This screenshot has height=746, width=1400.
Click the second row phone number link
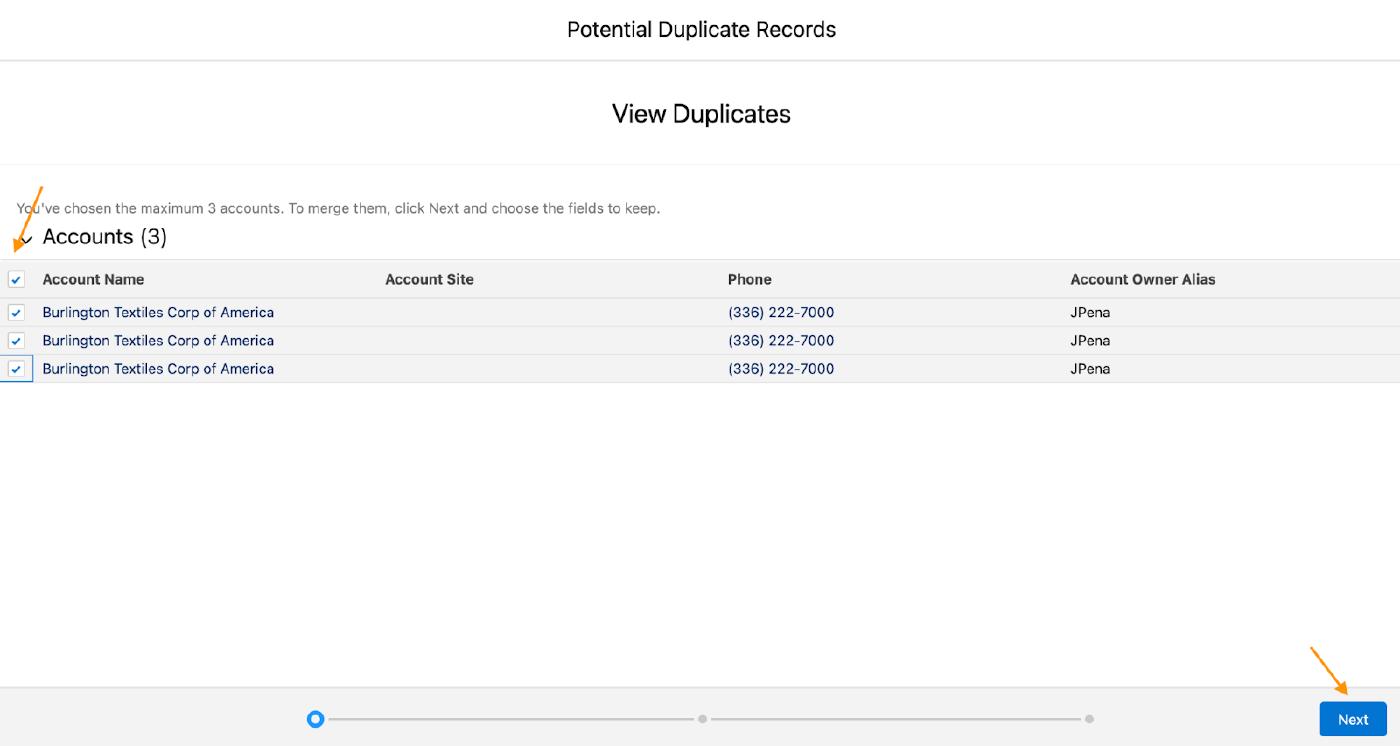(780, 341)
